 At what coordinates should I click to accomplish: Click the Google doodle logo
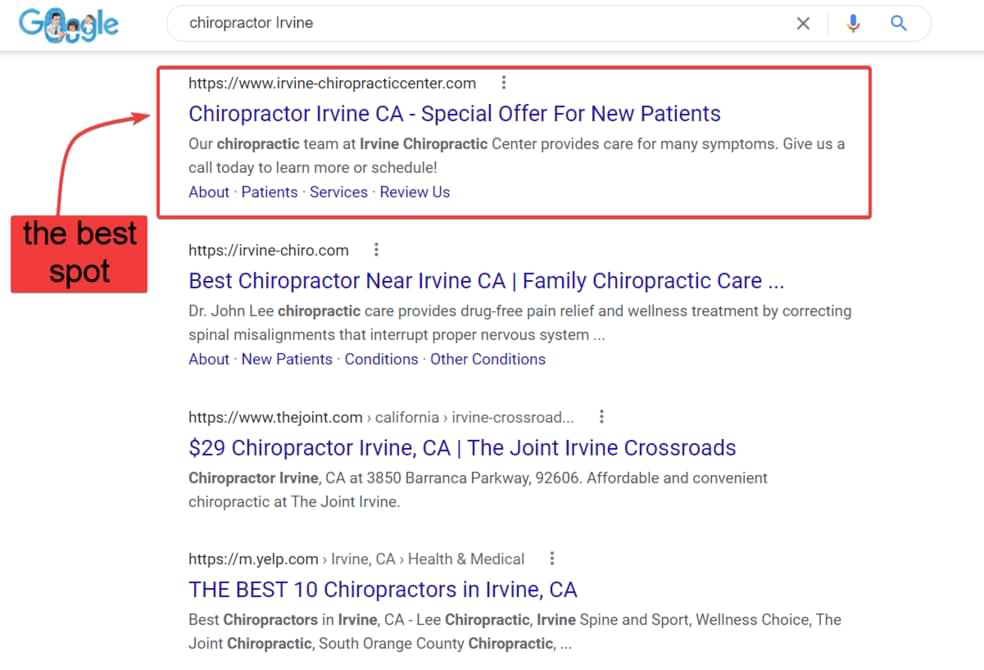[x=67, y=23]
